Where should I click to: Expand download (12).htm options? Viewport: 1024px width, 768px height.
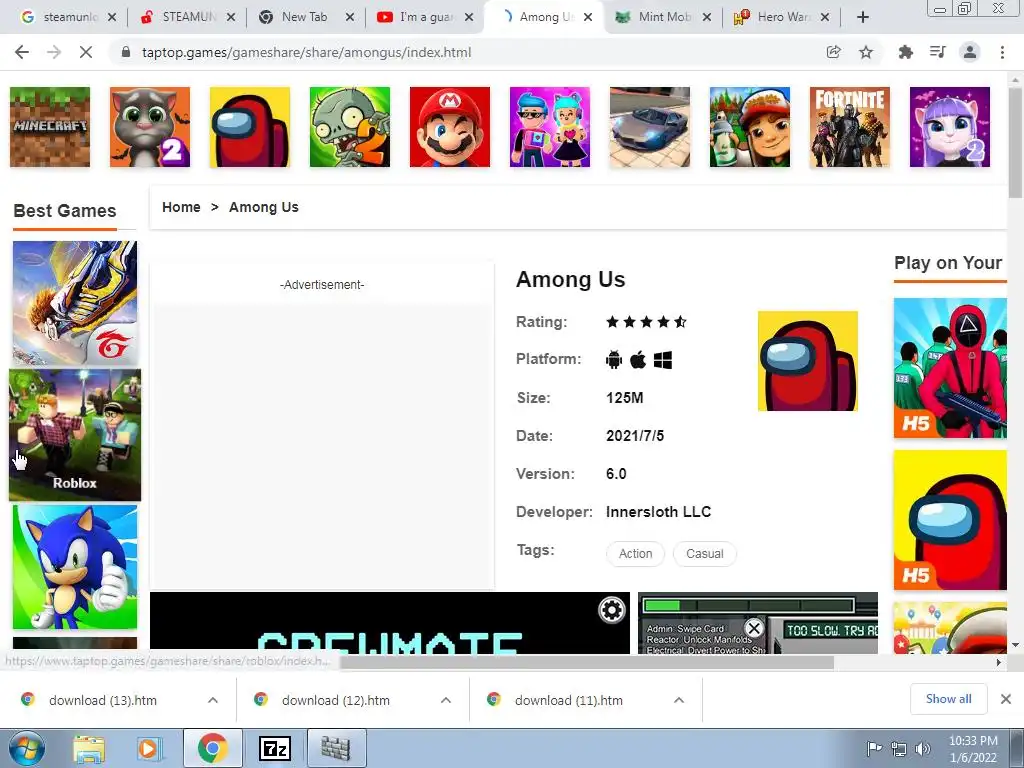tap(446, 700)
